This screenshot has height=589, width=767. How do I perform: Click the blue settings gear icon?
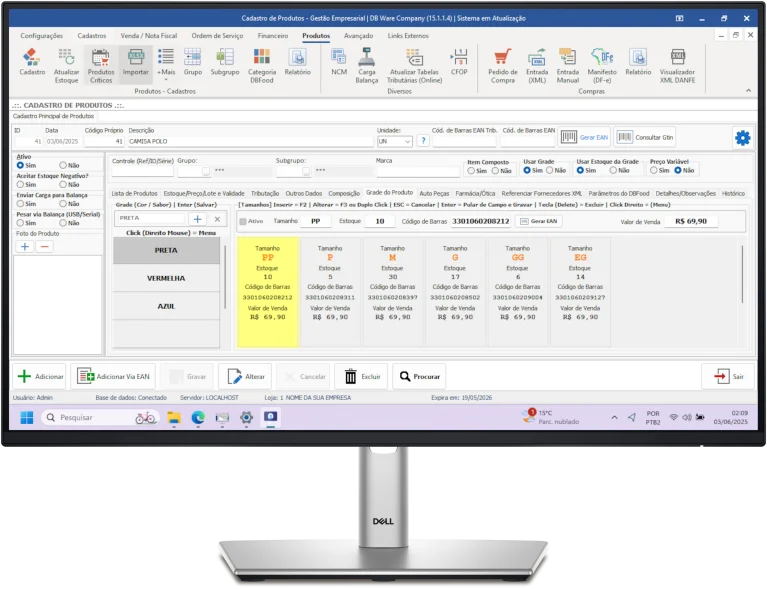coord(742,138)
